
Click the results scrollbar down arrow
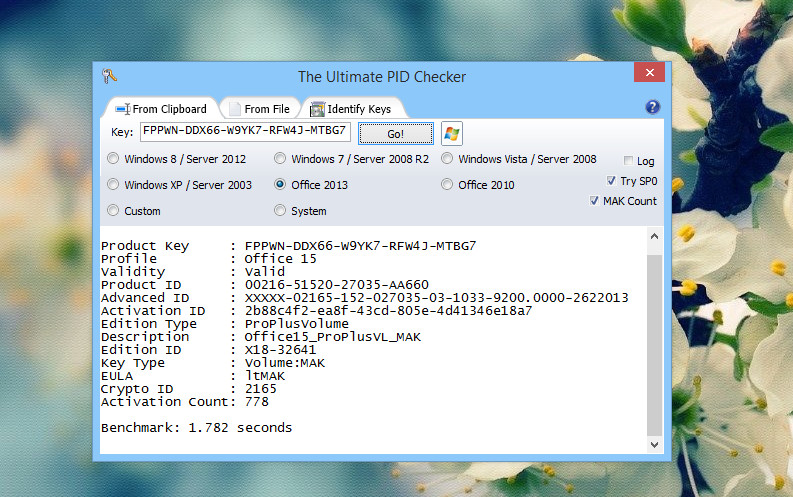pos(654,445)
